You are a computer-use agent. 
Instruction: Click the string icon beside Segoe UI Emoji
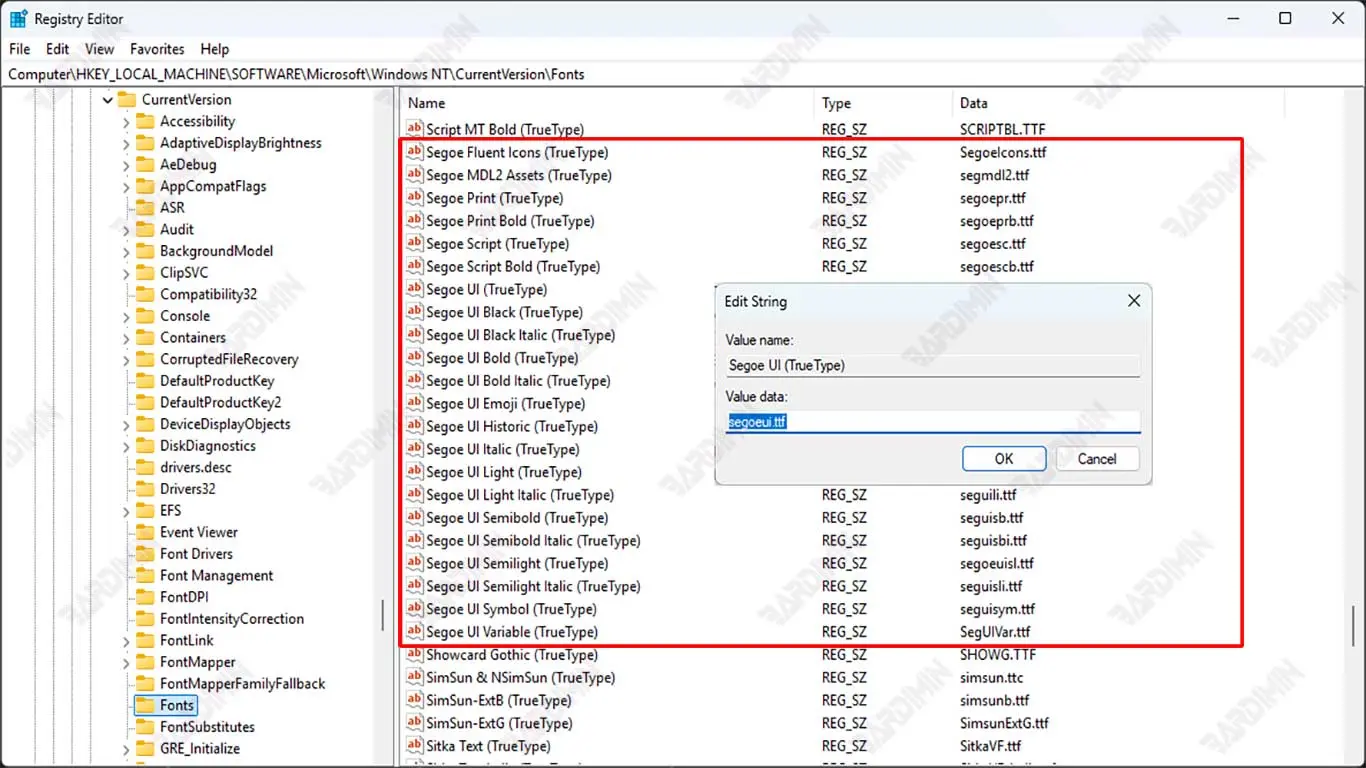click(414, 404)
